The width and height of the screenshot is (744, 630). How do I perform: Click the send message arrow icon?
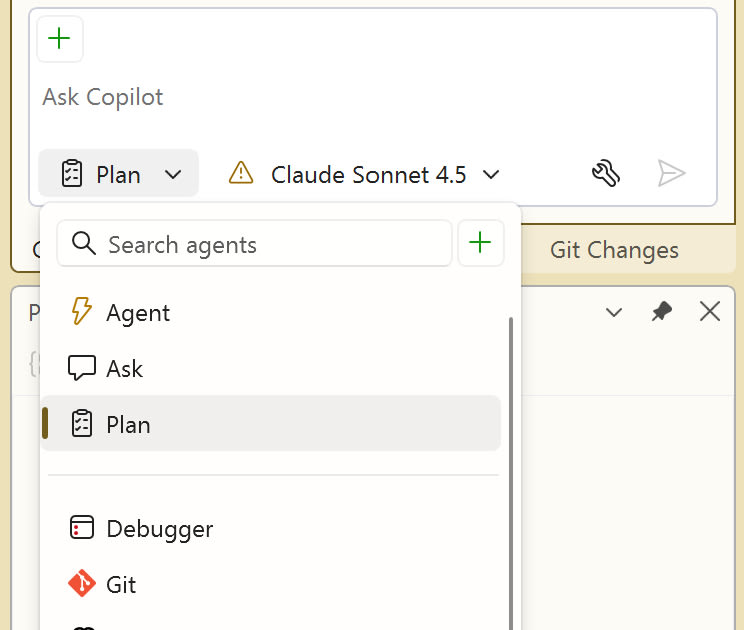pyautogui.click(x=671, y=173)
